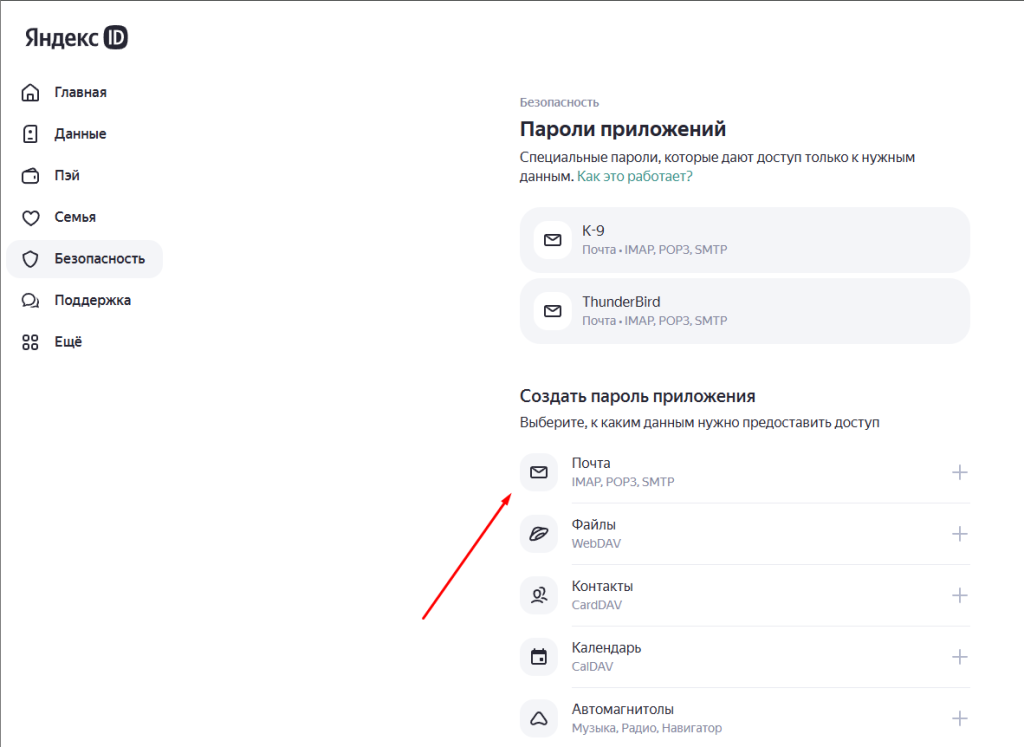Viewport: 1024px width, 747px height.
Task: Click the heart icon beside Семья
Action: pos(30,217)
